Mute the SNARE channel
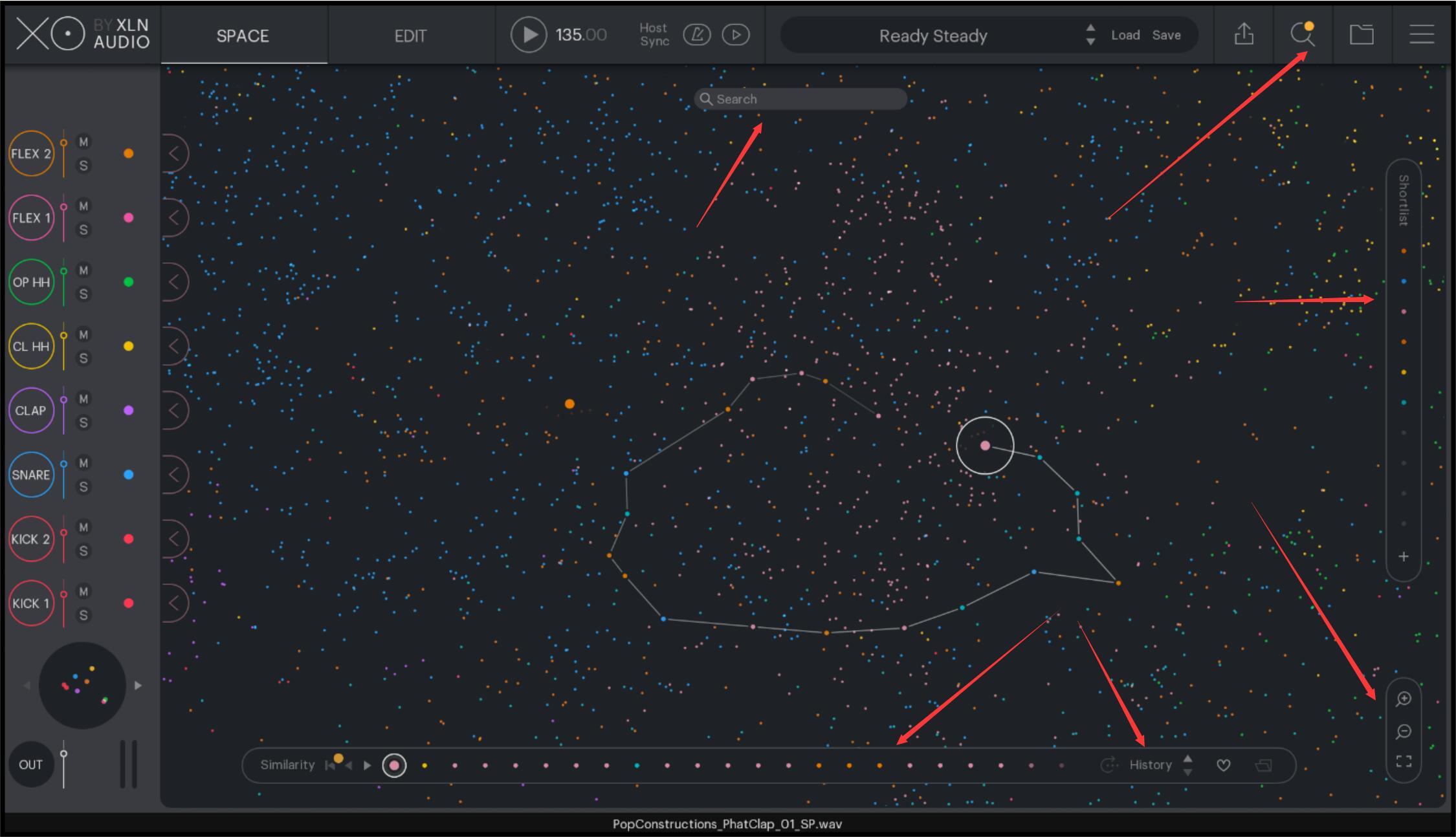The width and height of the screenshot is (1456, 837). point(83,463)
